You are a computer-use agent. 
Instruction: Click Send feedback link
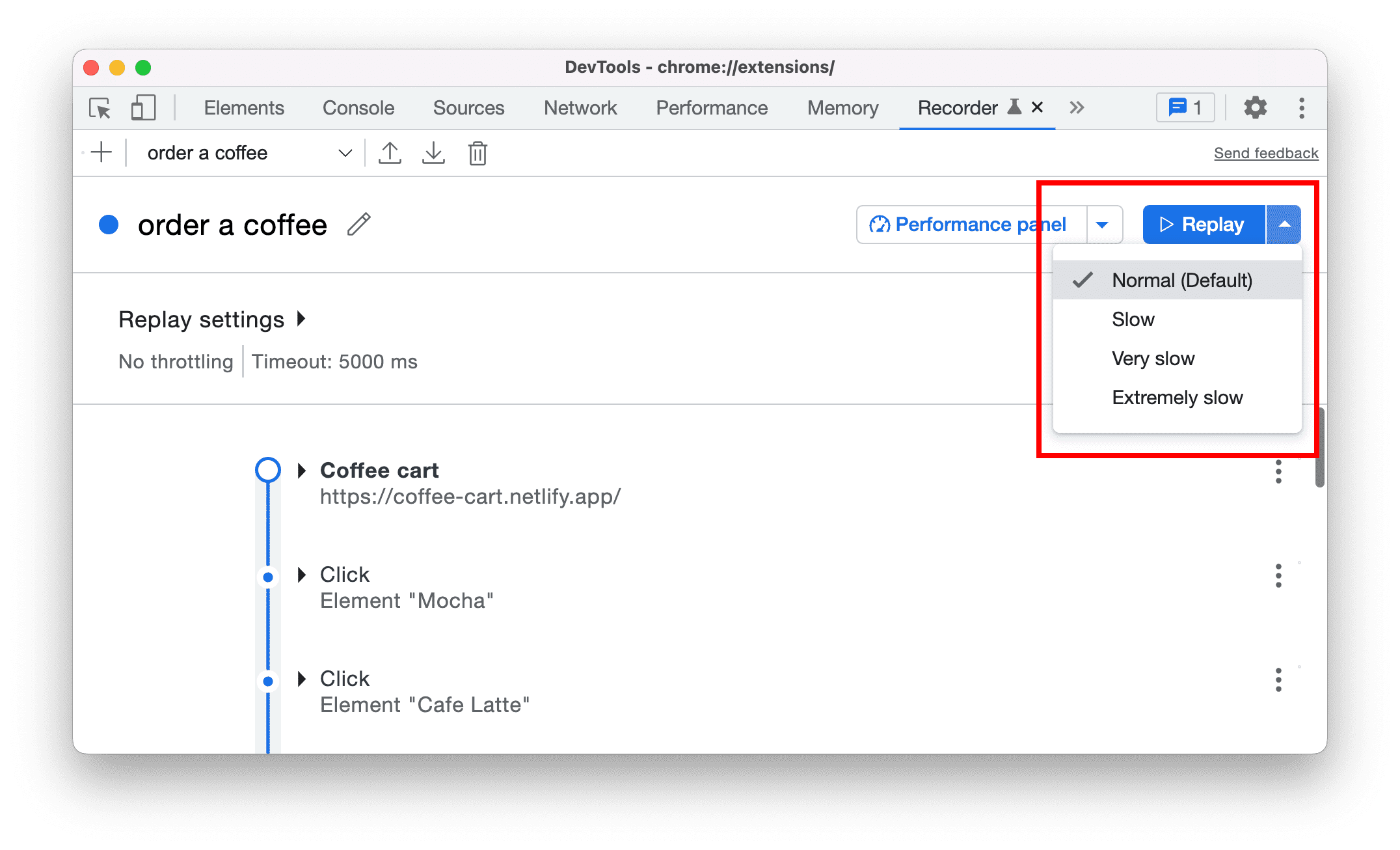coord(1266,153)
